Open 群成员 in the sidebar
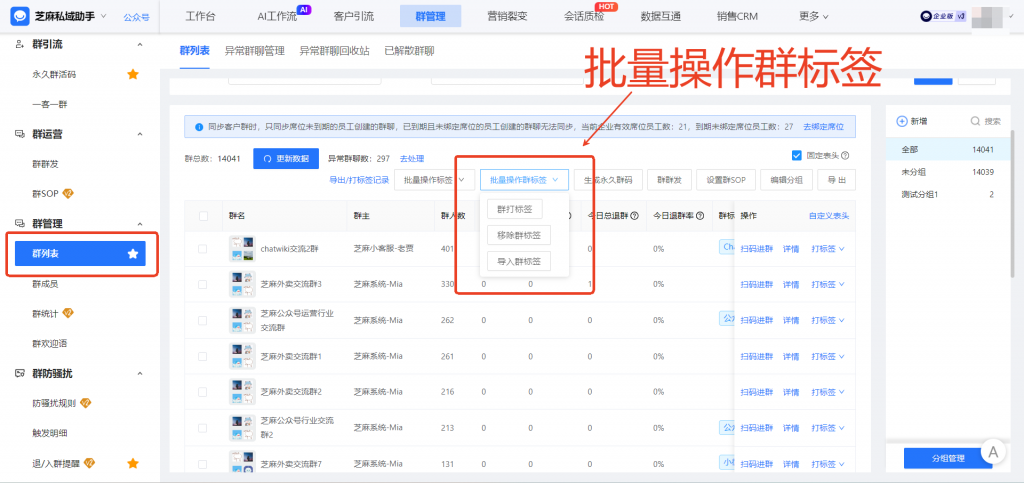1024x483 pixels. tap(46, 284)
